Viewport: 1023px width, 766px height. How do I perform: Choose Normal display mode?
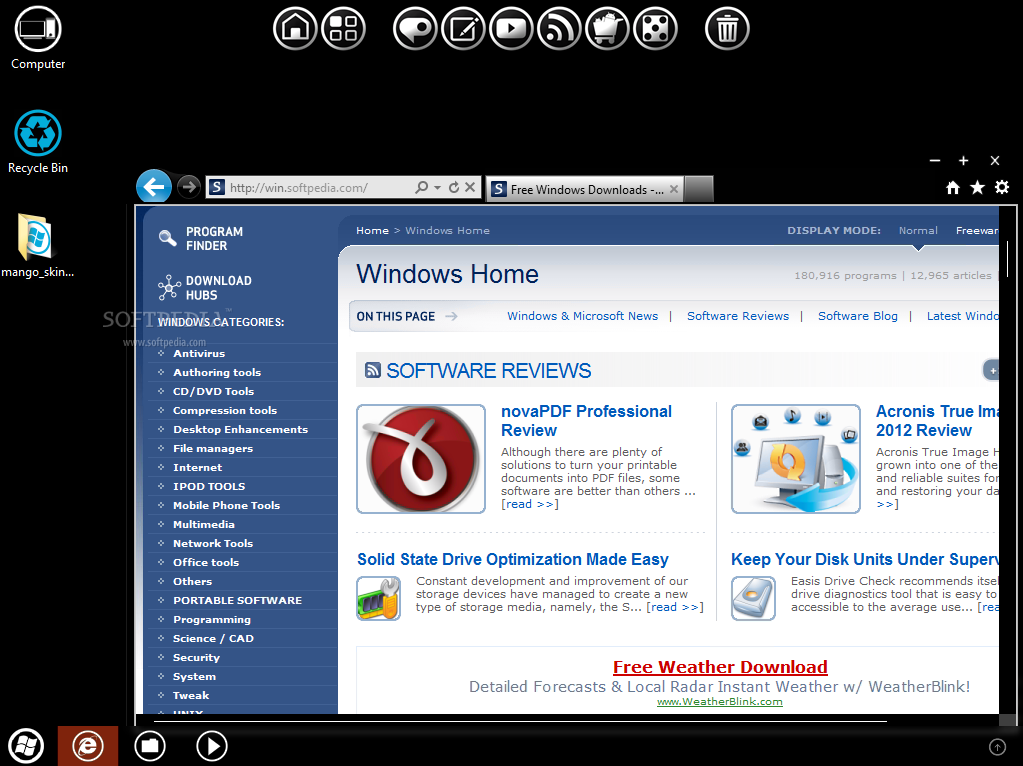coord(918,230)
